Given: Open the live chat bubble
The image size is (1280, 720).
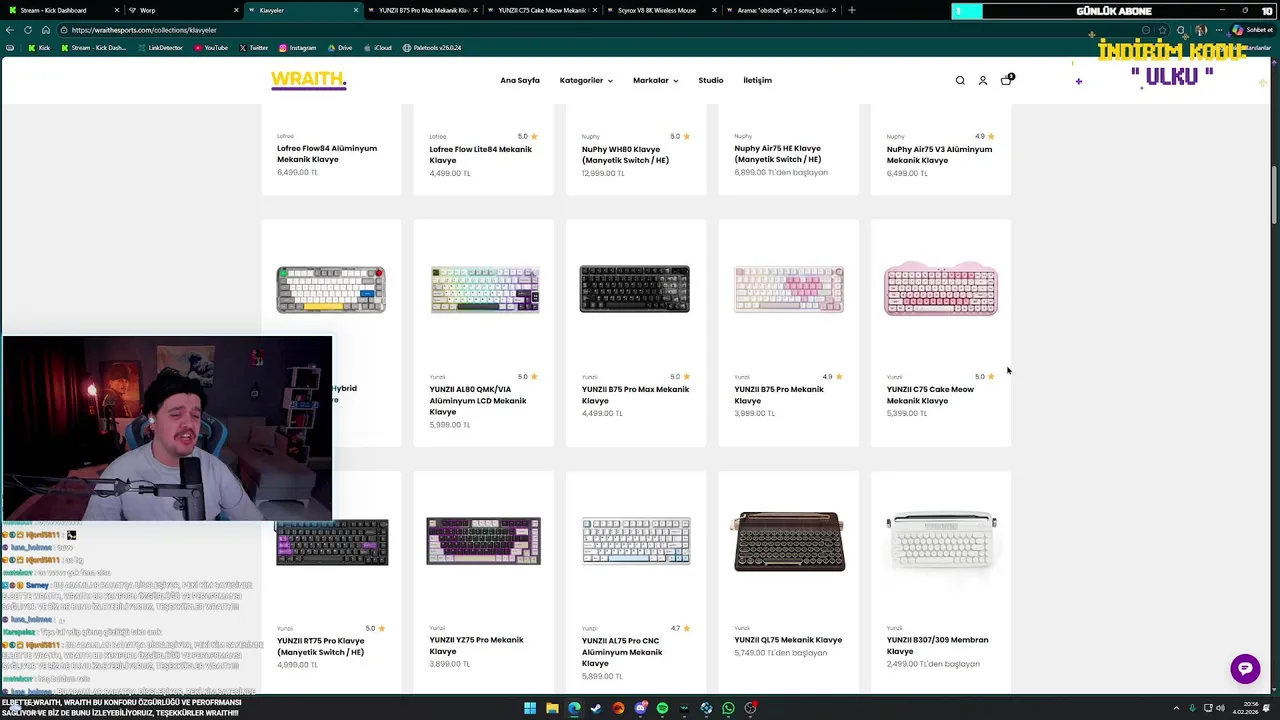Looking at the screenshot, I should (x=1245, y=668).
